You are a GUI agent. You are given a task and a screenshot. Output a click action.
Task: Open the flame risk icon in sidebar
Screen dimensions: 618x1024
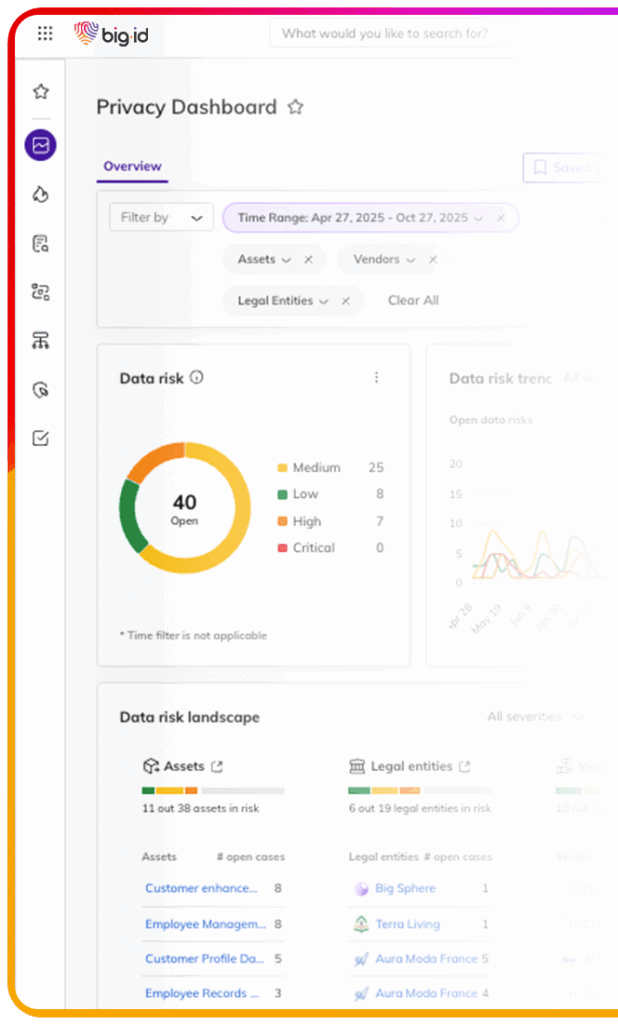[x=41, y=194]
